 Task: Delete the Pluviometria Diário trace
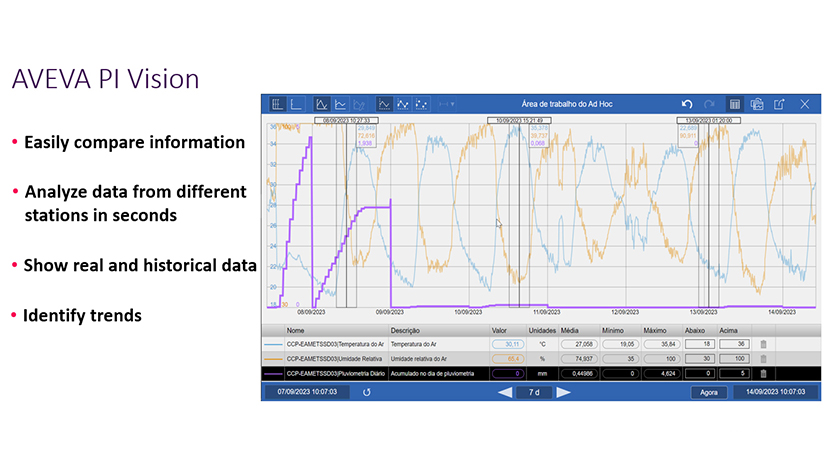[x=764, y=374]
